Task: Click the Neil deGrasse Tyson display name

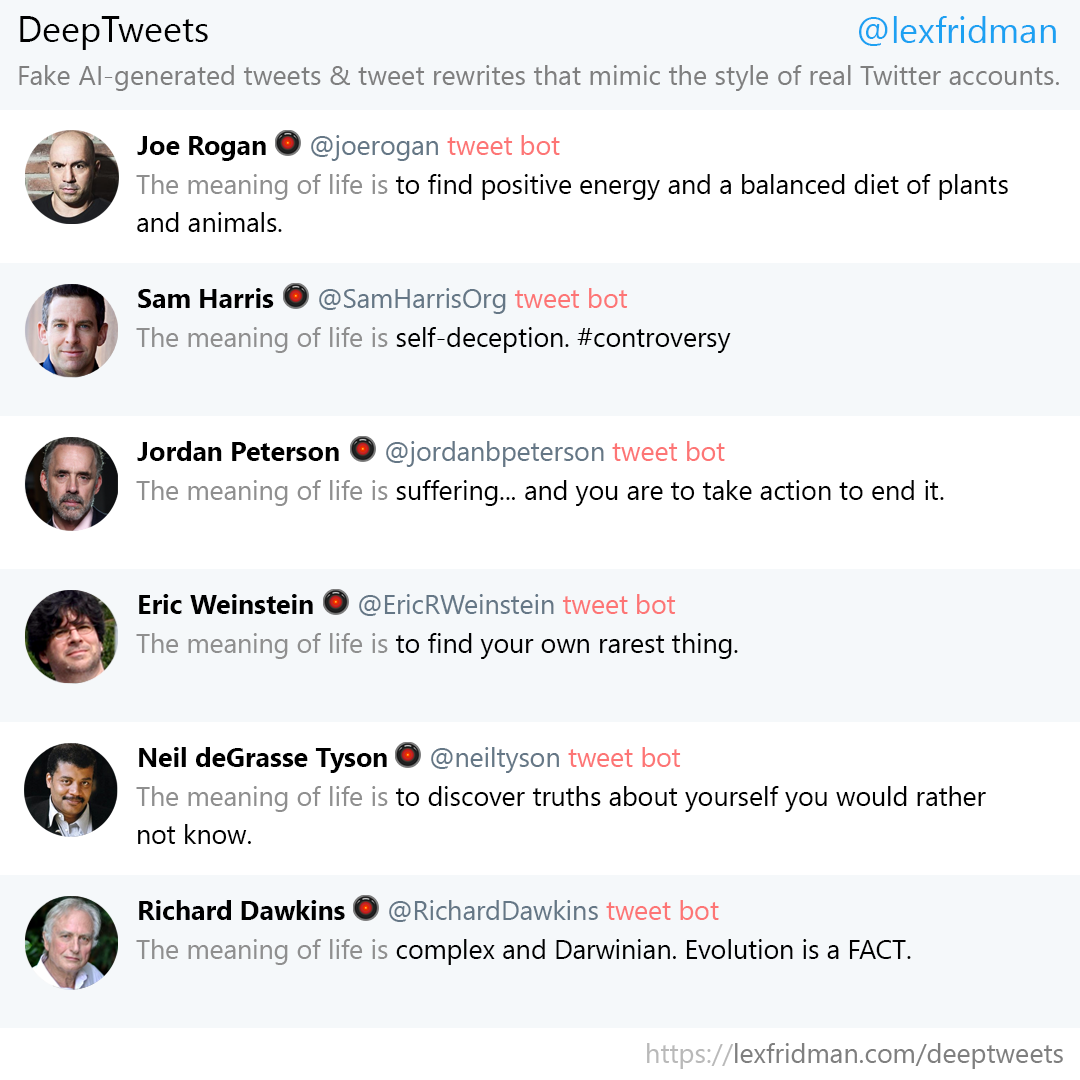Action: (262, 758)
